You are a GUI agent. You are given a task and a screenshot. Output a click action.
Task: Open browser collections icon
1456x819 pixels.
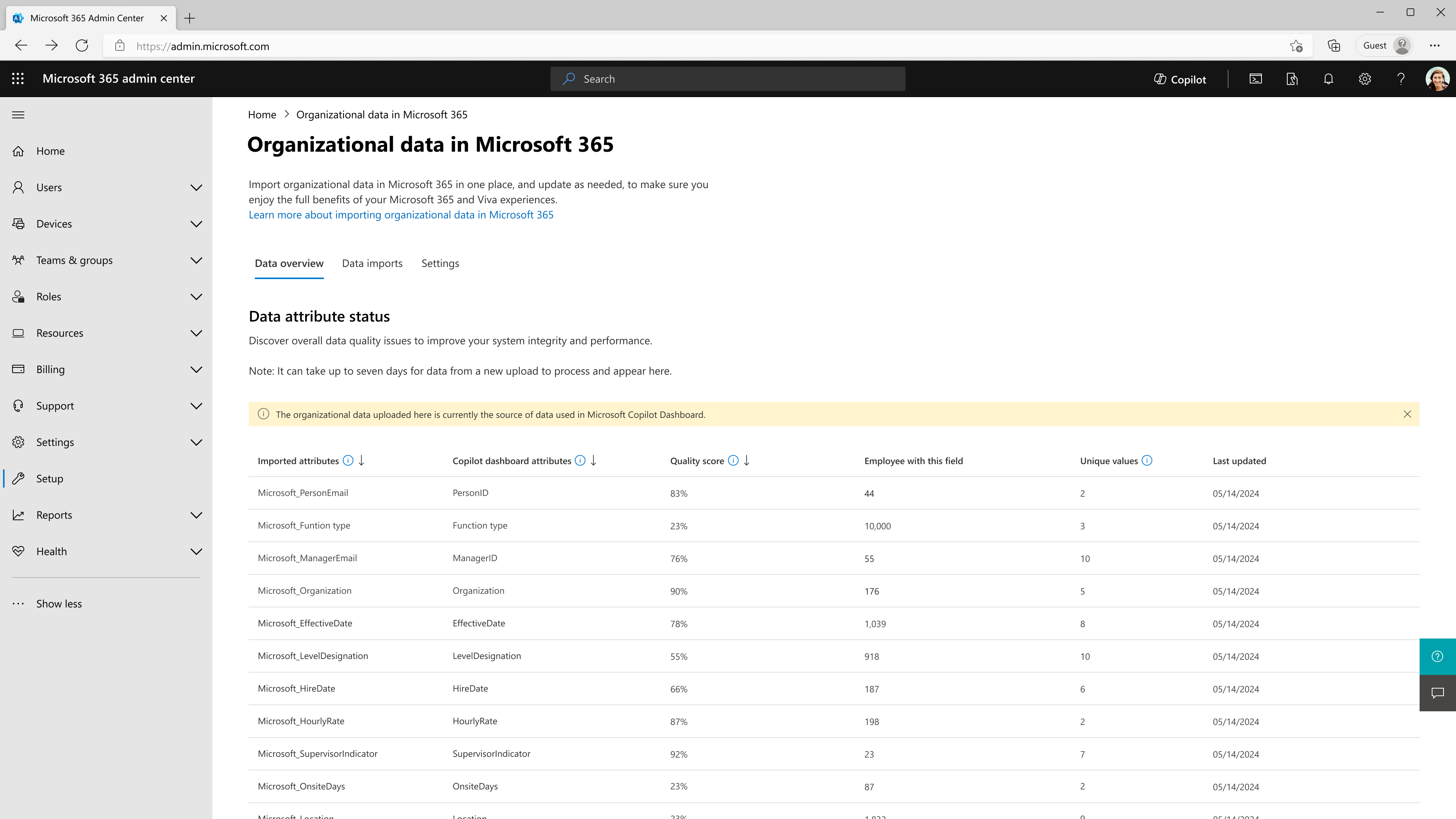pos(1334,46)
